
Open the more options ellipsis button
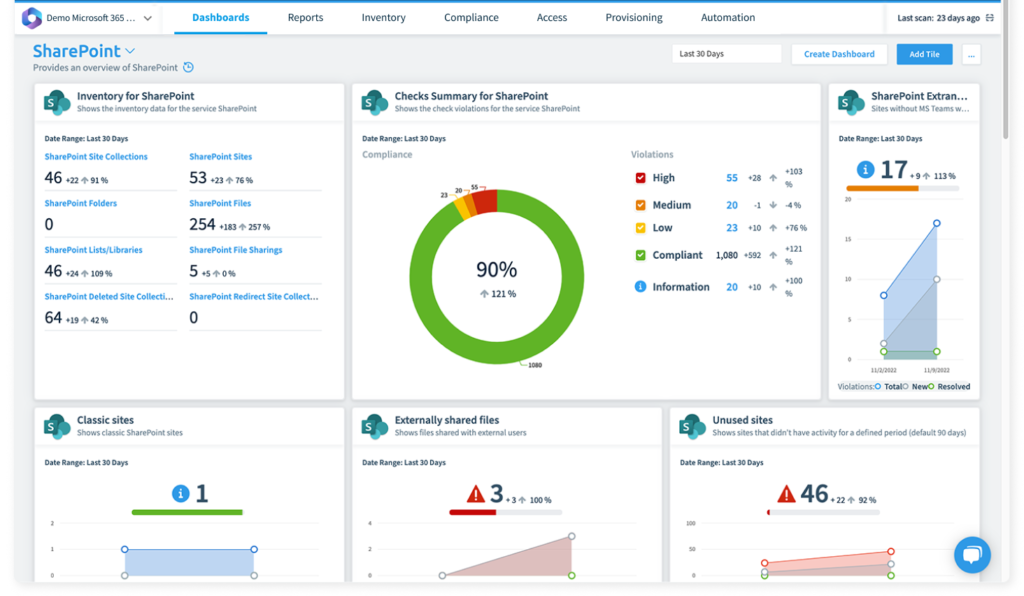(971, 54)
